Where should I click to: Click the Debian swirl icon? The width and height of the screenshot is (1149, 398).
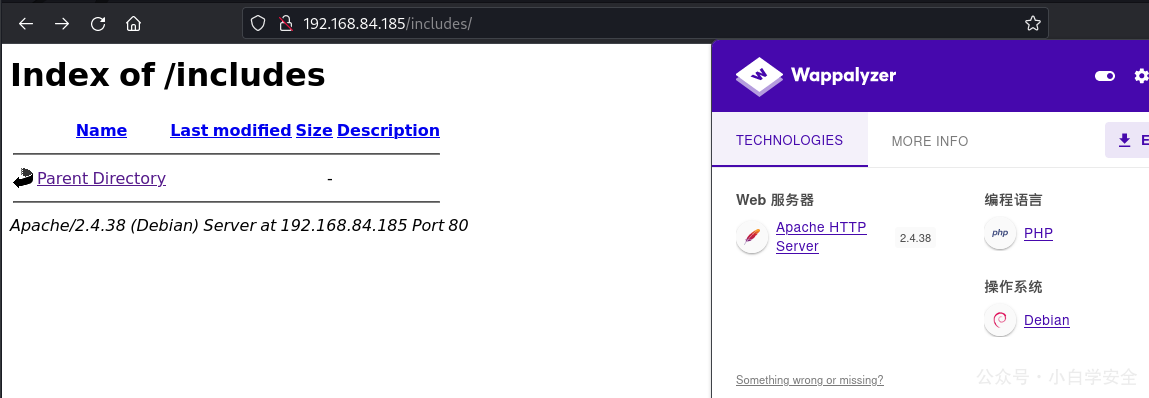point(1000,320)
